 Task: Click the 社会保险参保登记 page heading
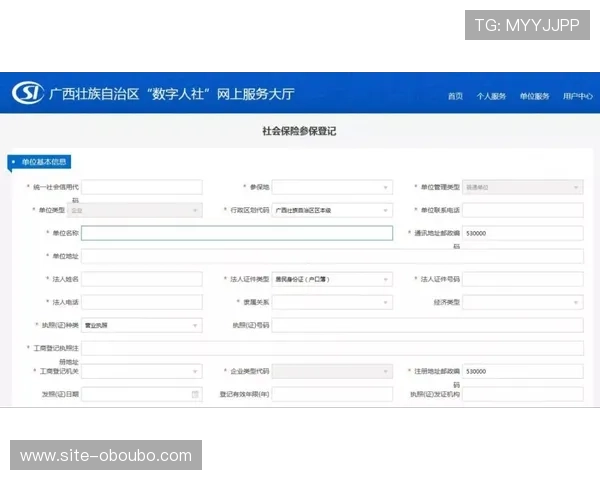(x=299, y=131)
